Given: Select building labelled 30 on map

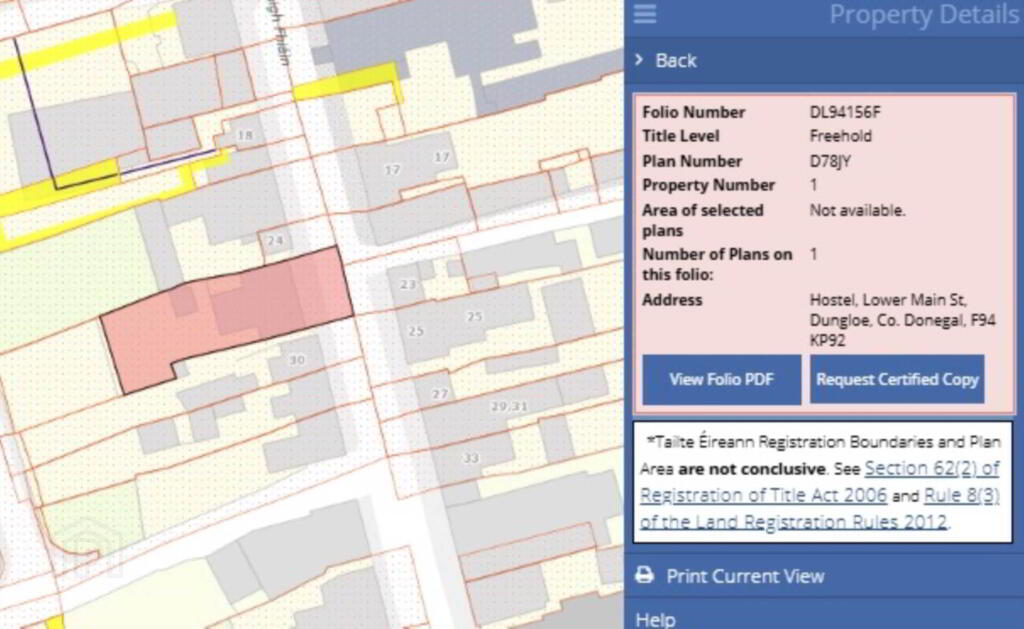Looking at the screenshot, I should (x=297, y=360).
